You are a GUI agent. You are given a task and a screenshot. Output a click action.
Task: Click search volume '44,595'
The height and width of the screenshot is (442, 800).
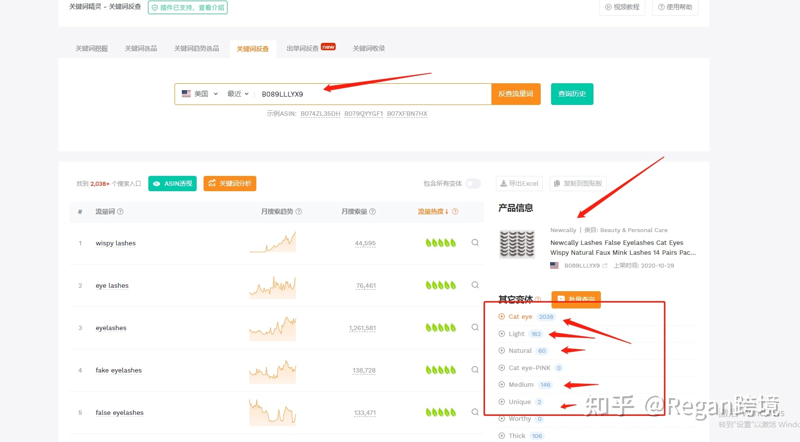click(x=365, y=243)
